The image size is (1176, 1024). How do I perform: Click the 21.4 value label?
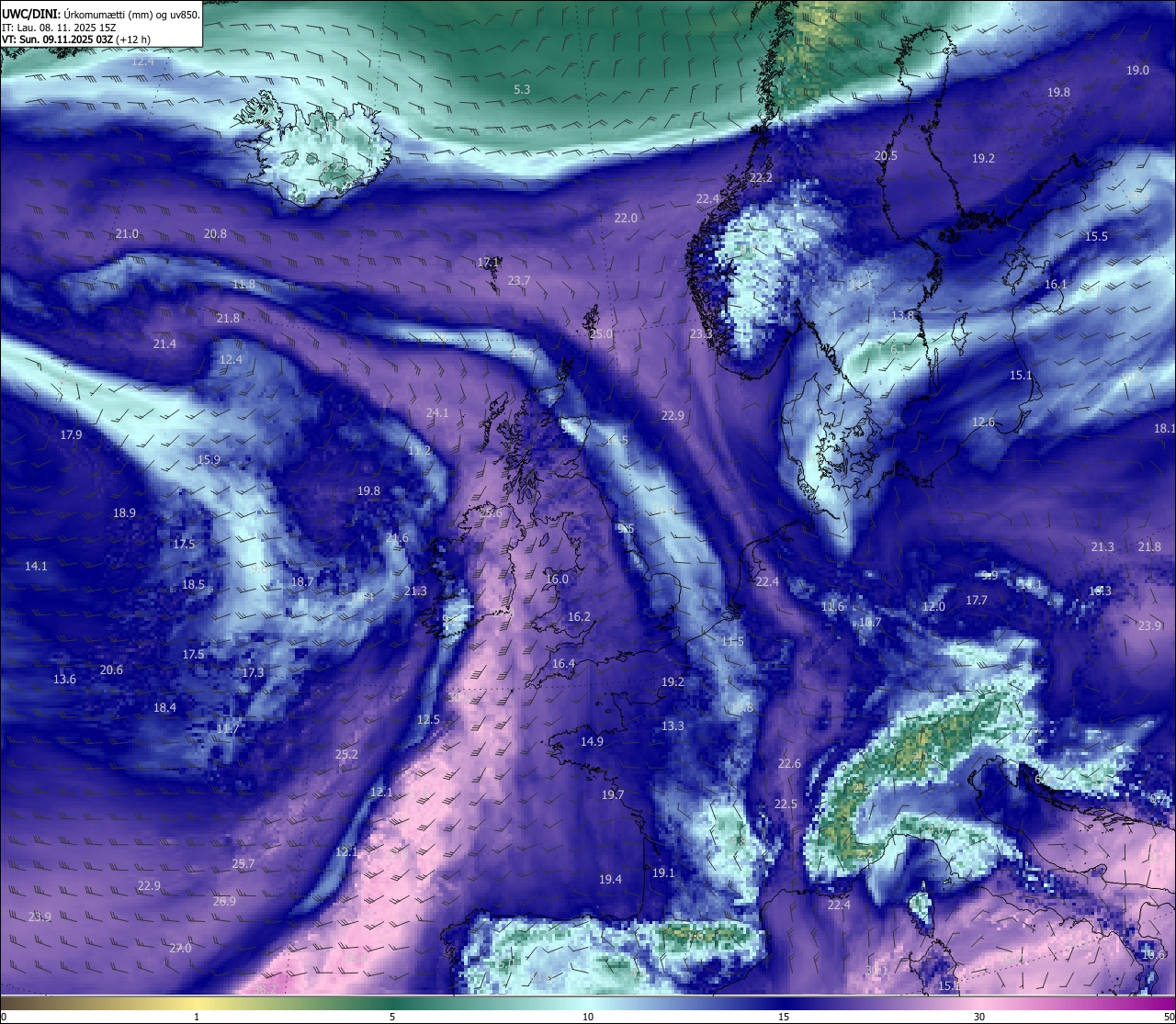pos(164,343)
